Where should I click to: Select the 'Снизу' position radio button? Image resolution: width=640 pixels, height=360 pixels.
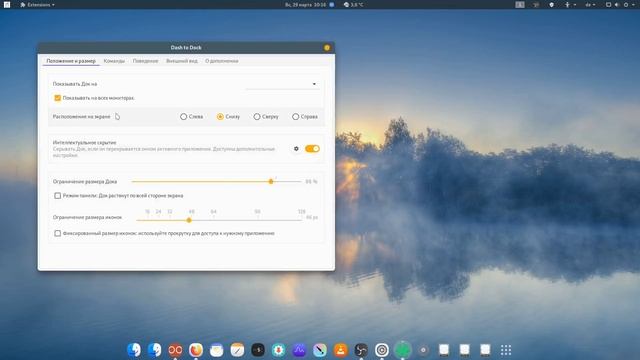(x=220, y=117)
